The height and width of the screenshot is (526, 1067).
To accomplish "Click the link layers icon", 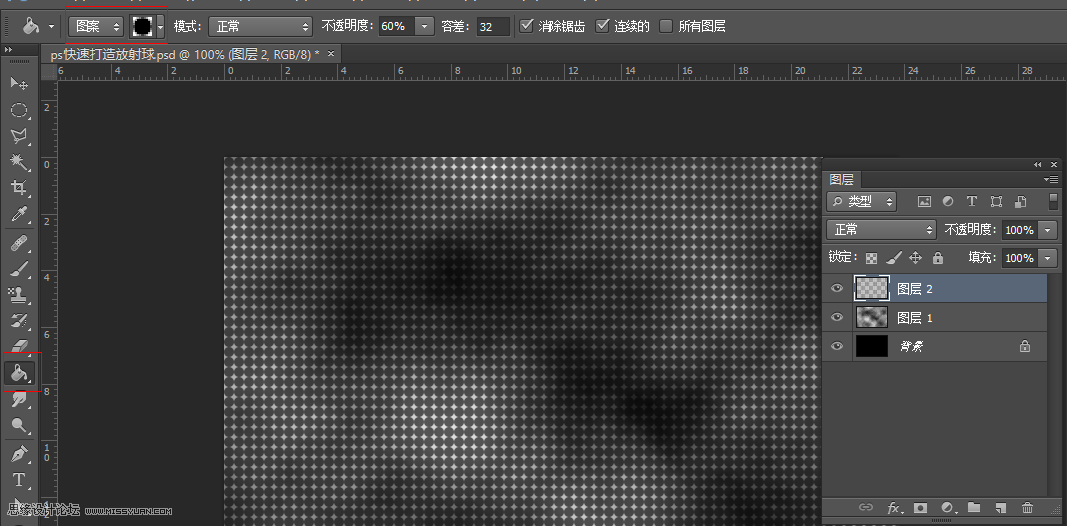I will point(866,508).
